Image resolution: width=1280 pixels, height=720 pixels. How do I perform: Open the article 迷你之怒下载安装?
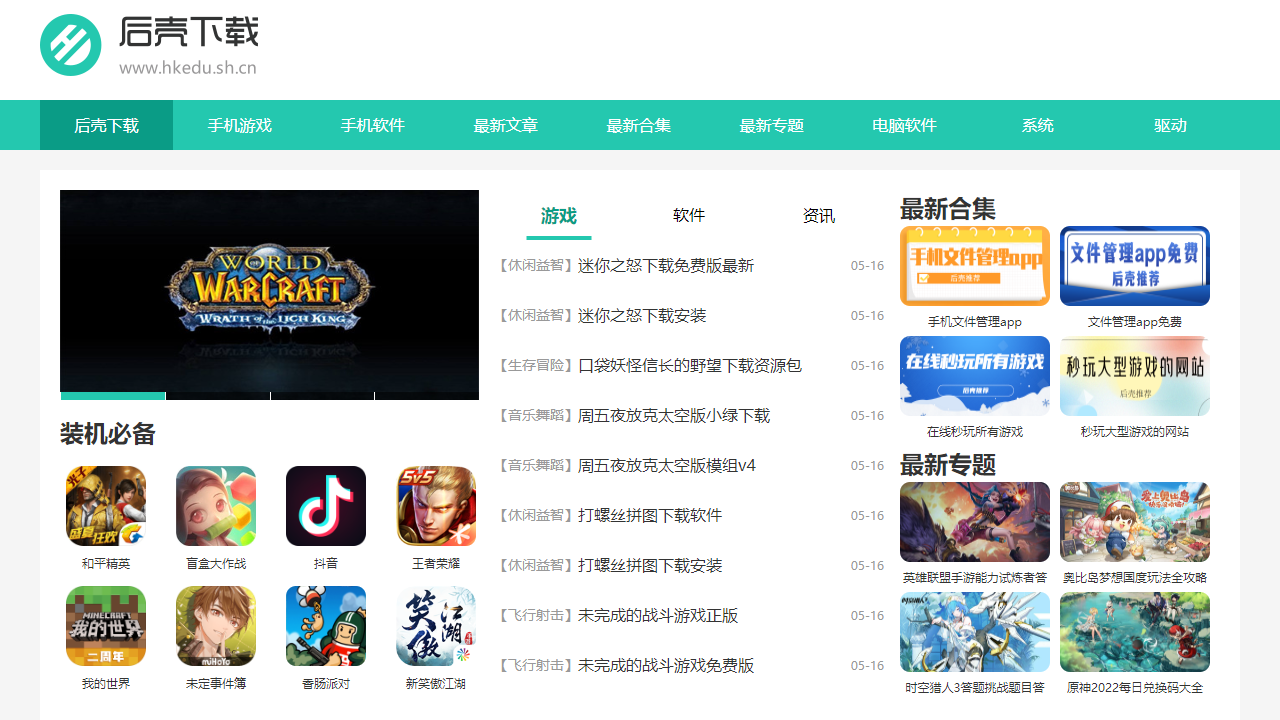642,316
